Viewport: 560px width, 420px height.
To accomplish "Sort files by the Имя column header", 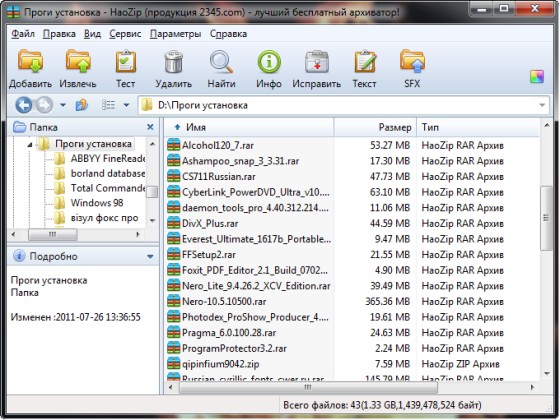I will pos(249,127).
